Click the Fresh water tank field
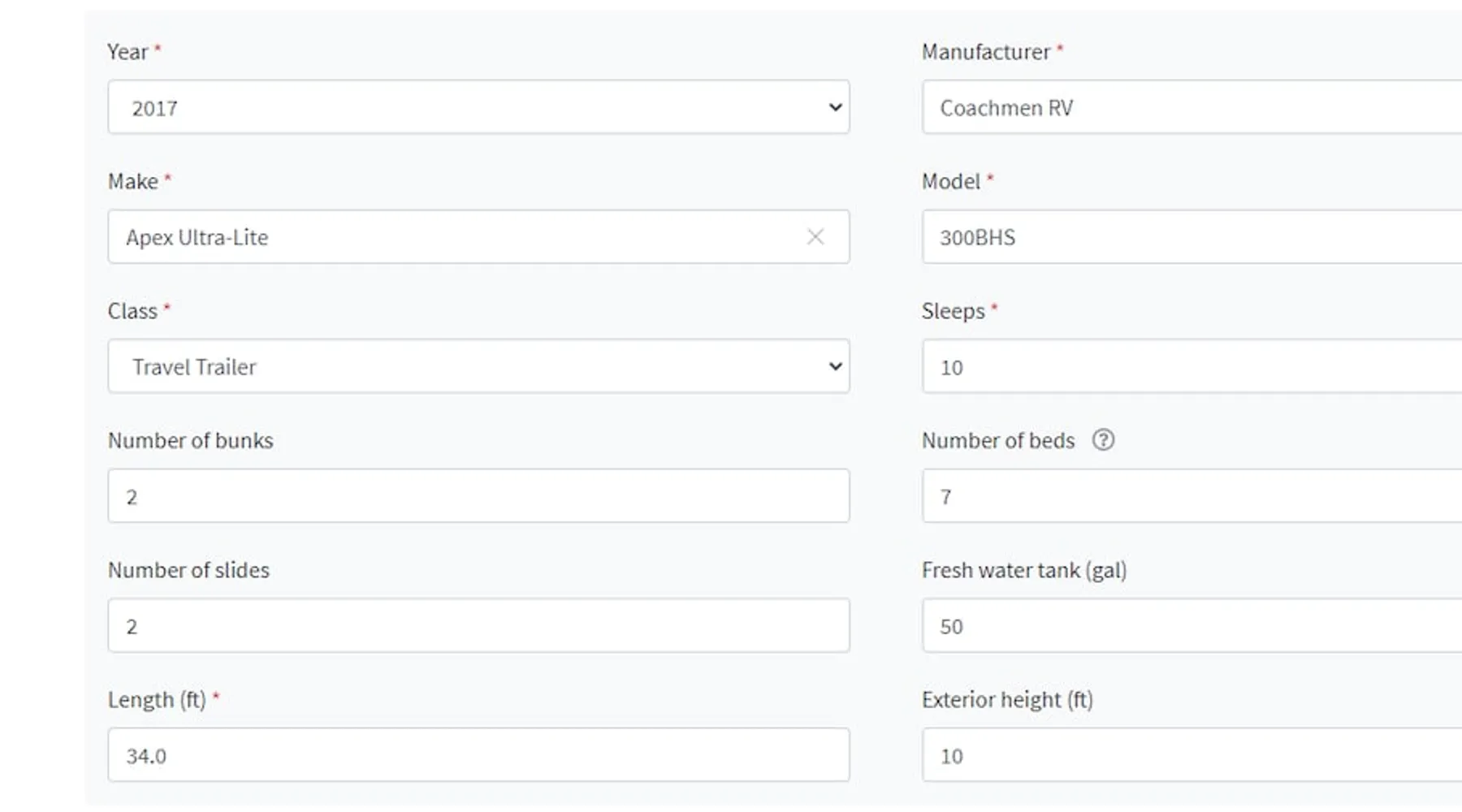The height and width of the screenshot is (812, 1462). (x=1192, y=625)
